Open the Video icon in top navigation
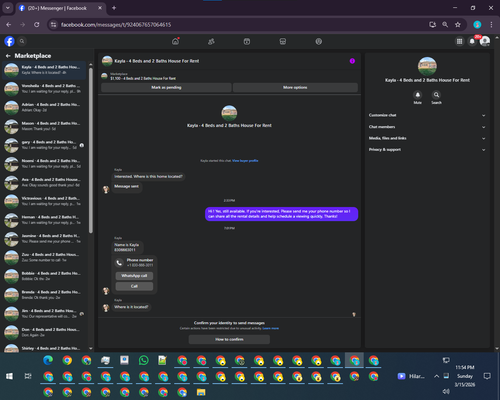 tap(247, 41)
